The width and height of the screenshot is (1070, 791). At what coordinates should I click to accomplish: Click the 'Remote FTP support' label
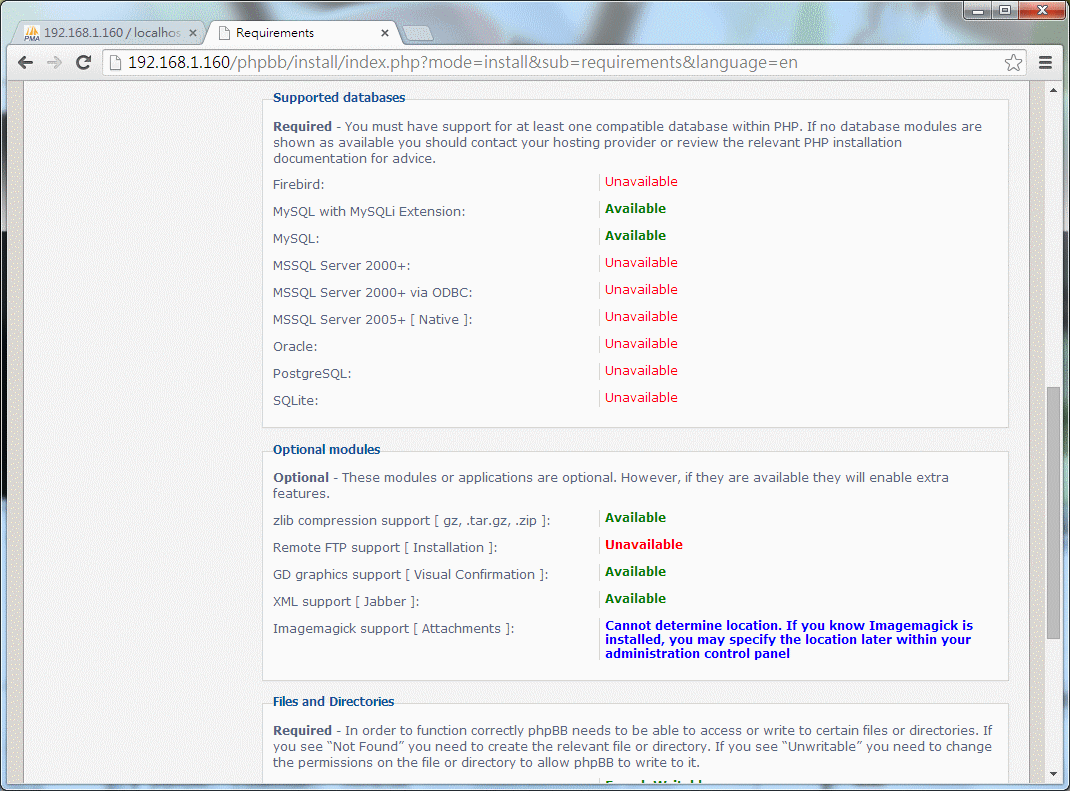(x=385, y=547)
